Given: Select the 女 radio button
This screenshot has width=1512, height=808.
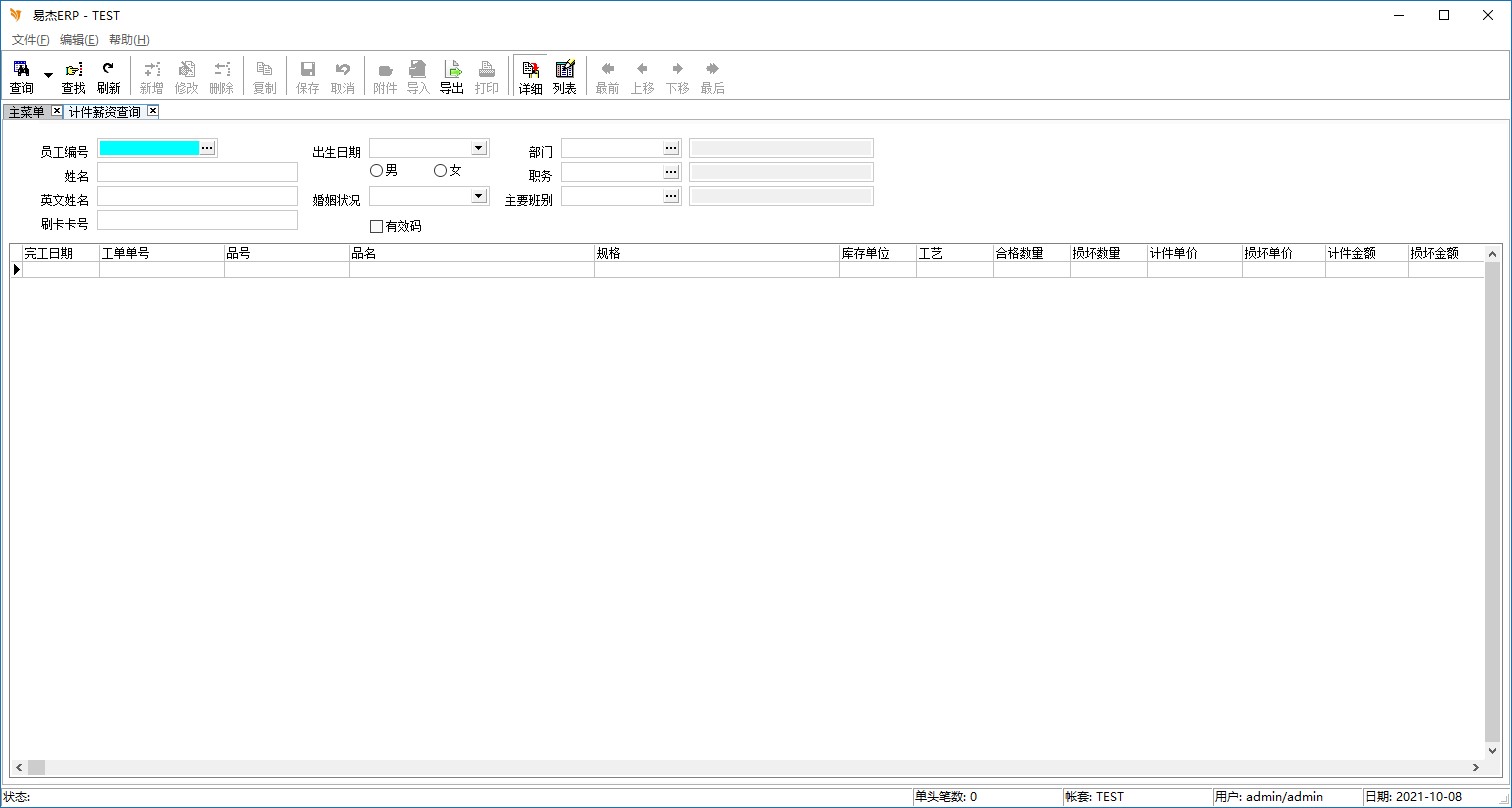Looking at the screenshot, I should (x=440, y=171).
